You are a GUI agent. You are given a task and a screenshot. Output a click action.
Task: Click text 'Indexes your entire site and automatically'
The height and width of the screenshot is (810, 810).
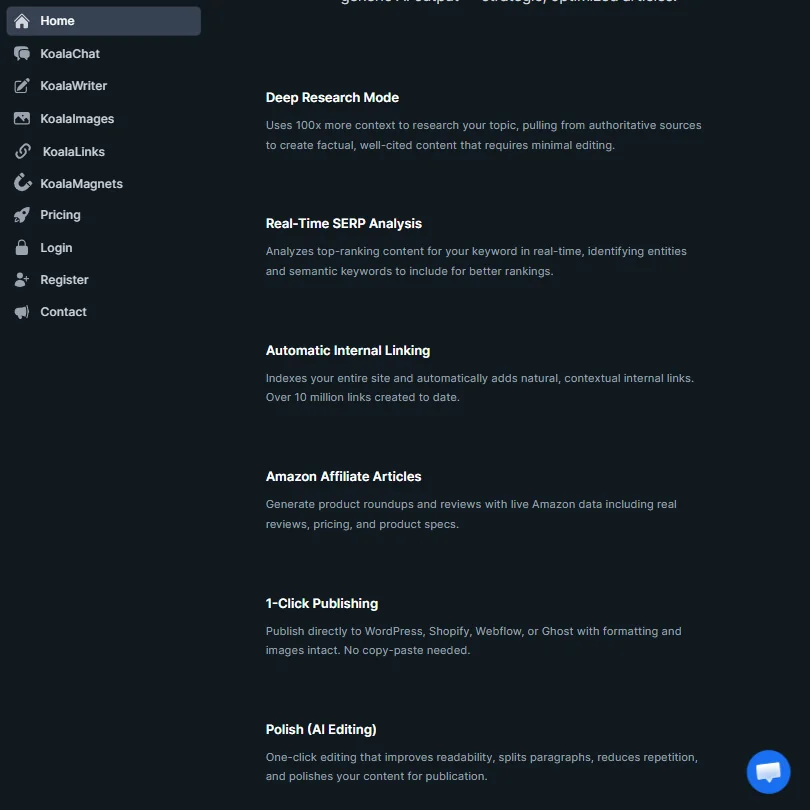pos(377,378)
